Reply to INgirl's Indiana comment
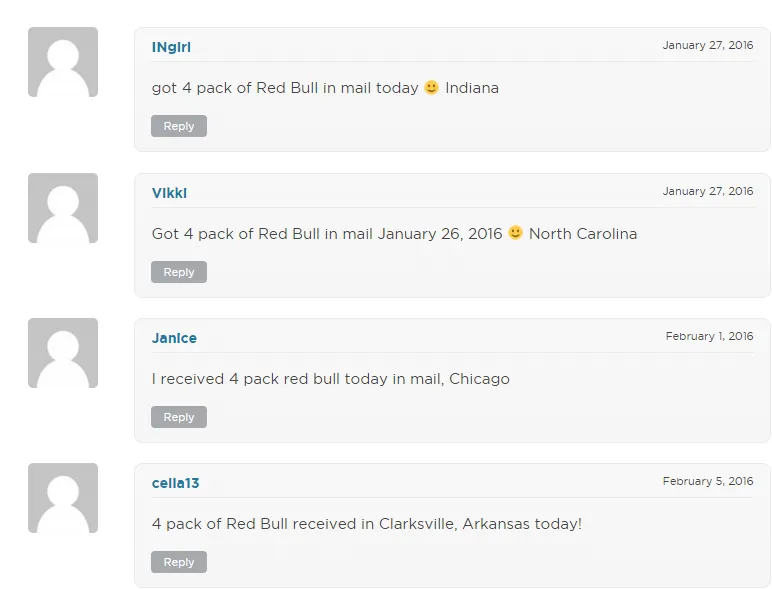Screen dimensions: 772x589 click(x=179, y=126)
